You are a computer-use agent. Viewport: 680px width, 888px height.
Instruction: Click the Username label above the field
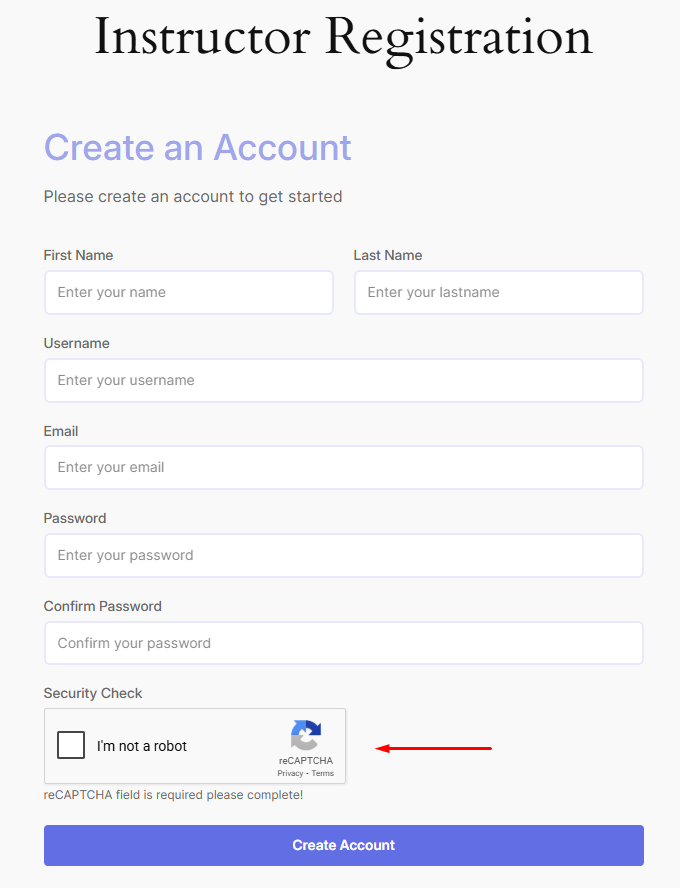click(76, 343)
